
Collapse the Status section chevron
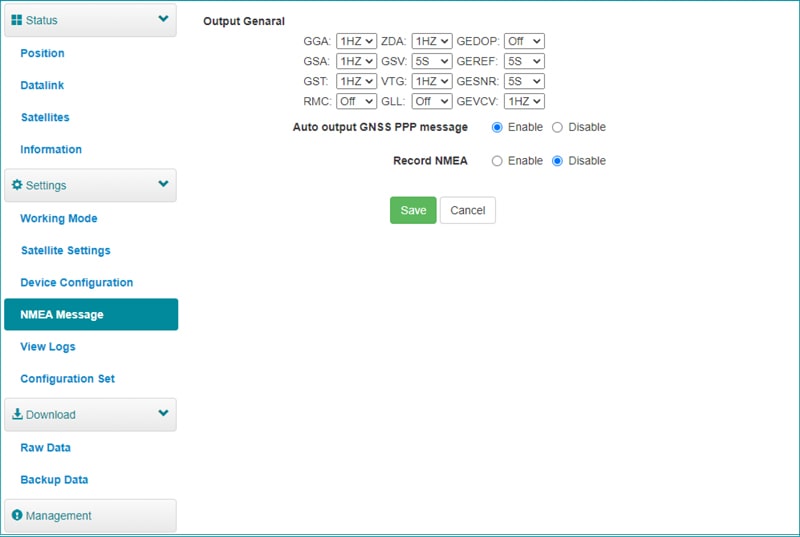click(163, 19)
